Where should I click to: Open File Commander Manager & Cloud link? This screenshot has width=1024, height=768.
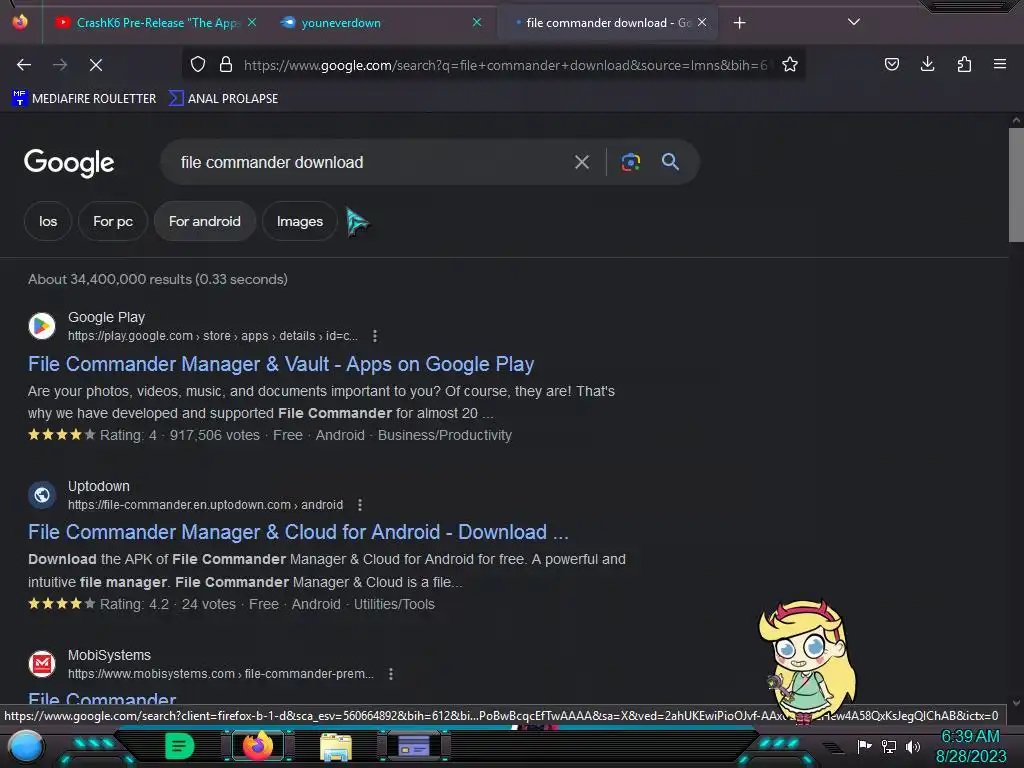298,532
